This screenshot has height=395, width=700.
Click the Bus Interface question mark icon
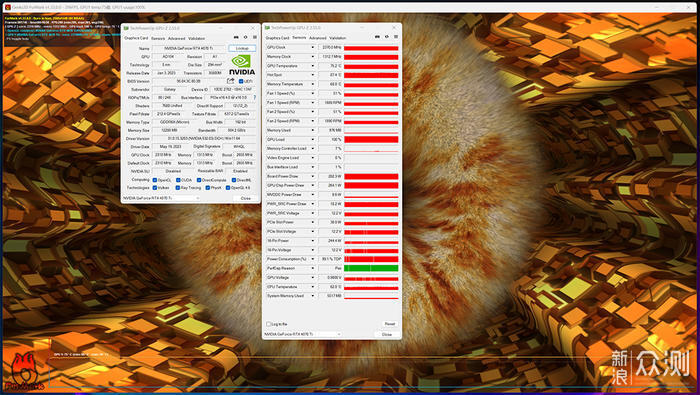(x=255, y=97)
